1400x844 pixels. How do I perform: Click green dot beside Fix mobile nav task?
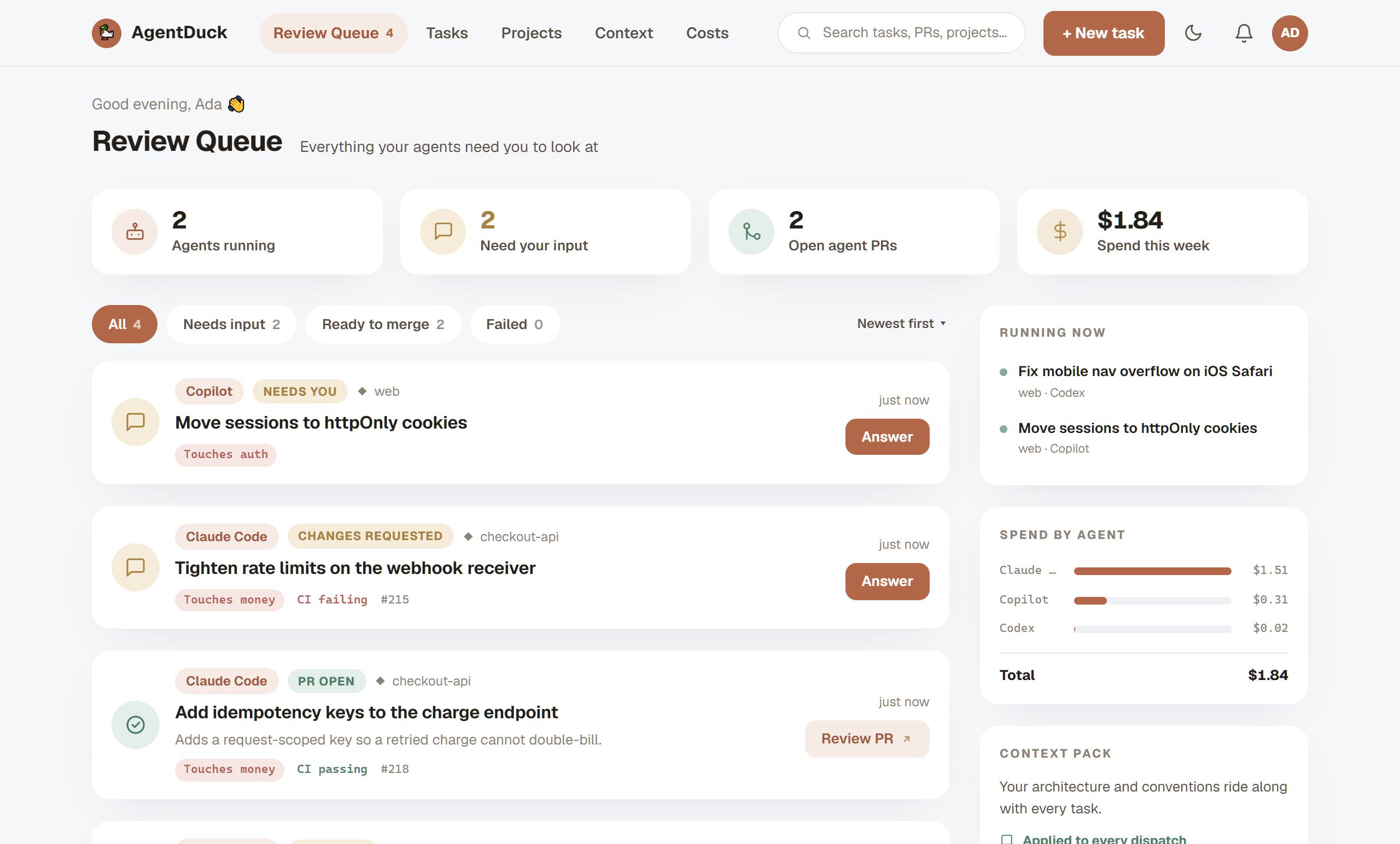pyautogui.click(x=1004, y=372)
